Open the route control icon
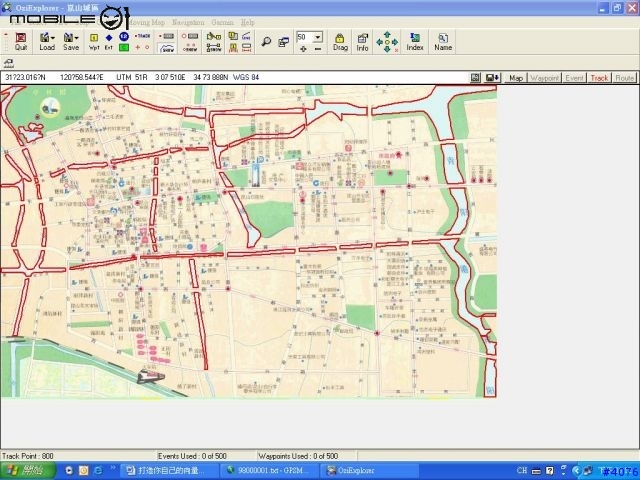Viewport: 640px width, 480px height. pos(190,36)
